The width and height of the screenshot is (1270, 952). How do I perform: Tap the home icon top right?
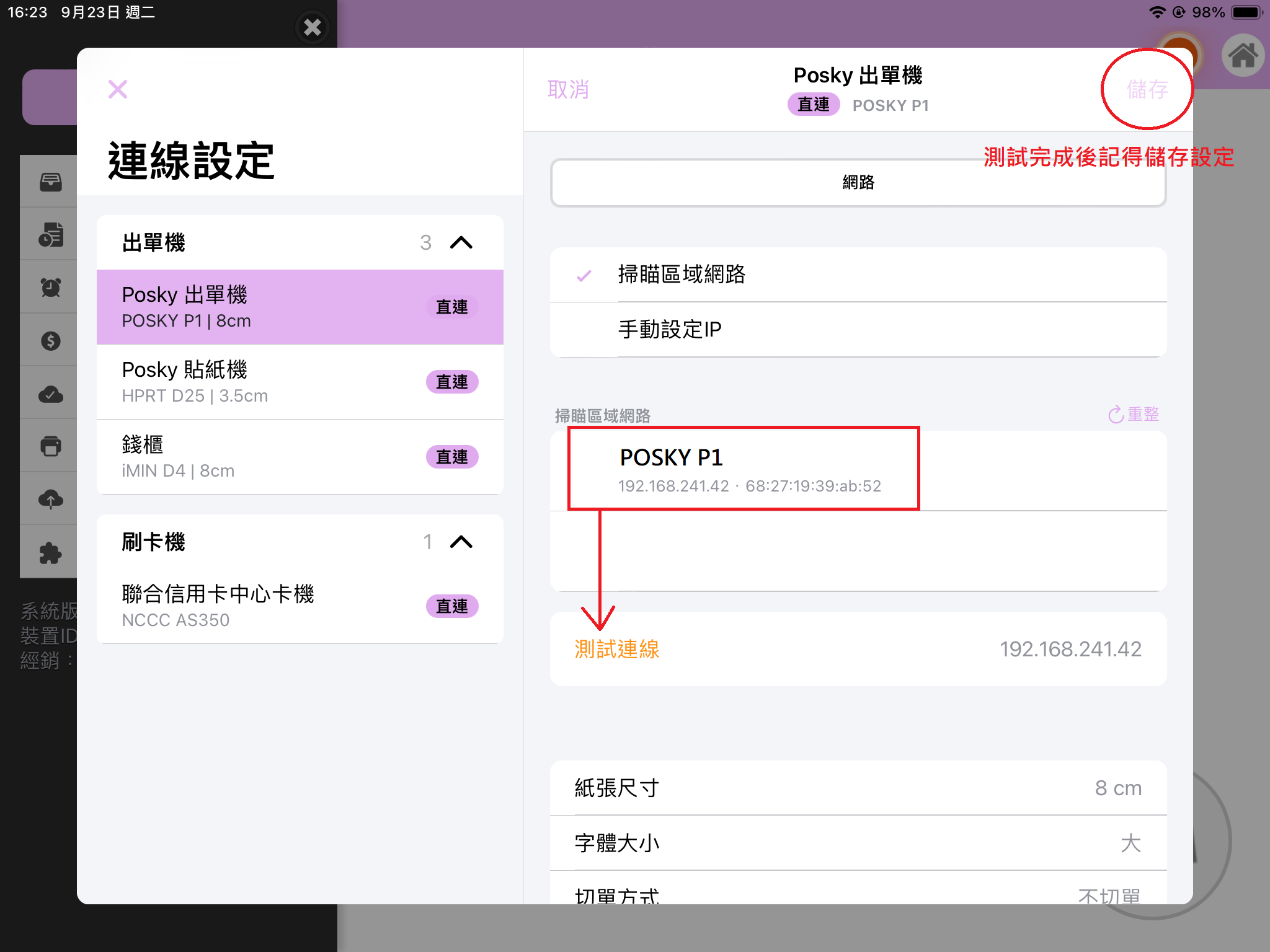tap(1243, 56)
